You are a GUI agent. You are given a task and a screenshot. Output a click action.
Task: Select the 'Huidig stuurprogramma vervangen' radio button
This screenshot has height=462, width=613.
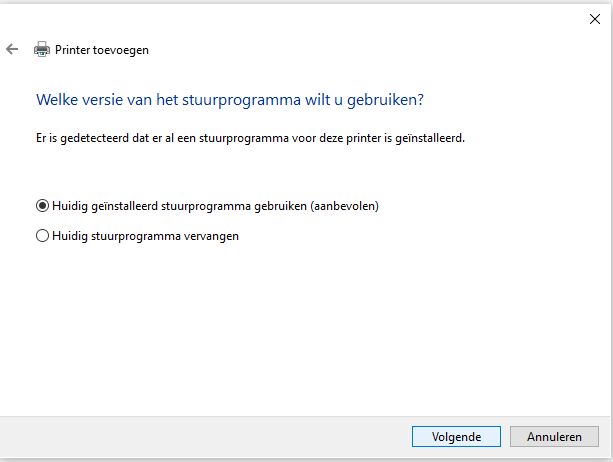click(x=42, y=236)
